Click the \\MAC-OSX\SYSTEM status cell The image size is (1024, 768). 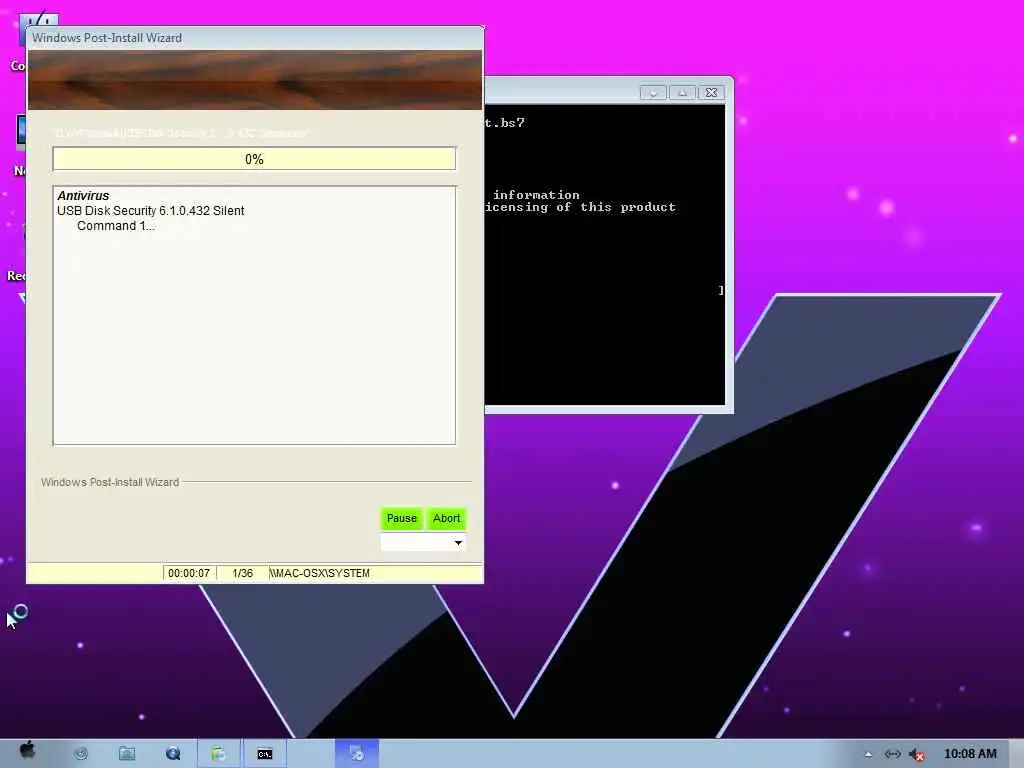click(x=376, y=573)
